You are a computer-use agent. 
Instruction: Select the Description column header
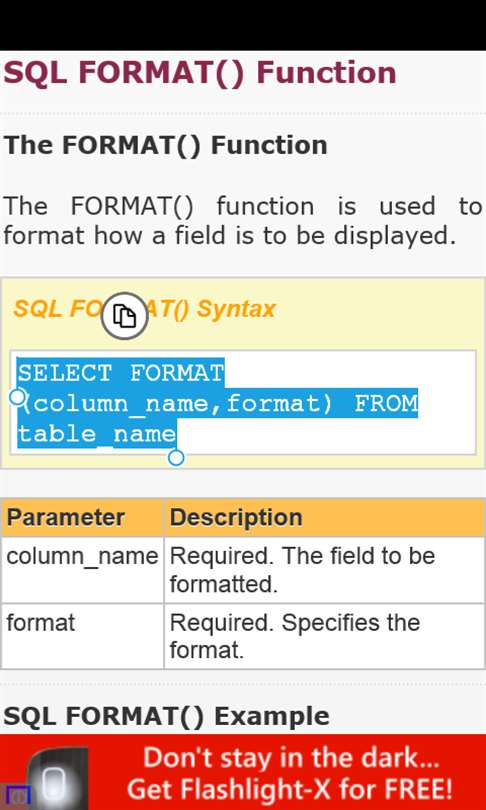[x=324, y=517]
